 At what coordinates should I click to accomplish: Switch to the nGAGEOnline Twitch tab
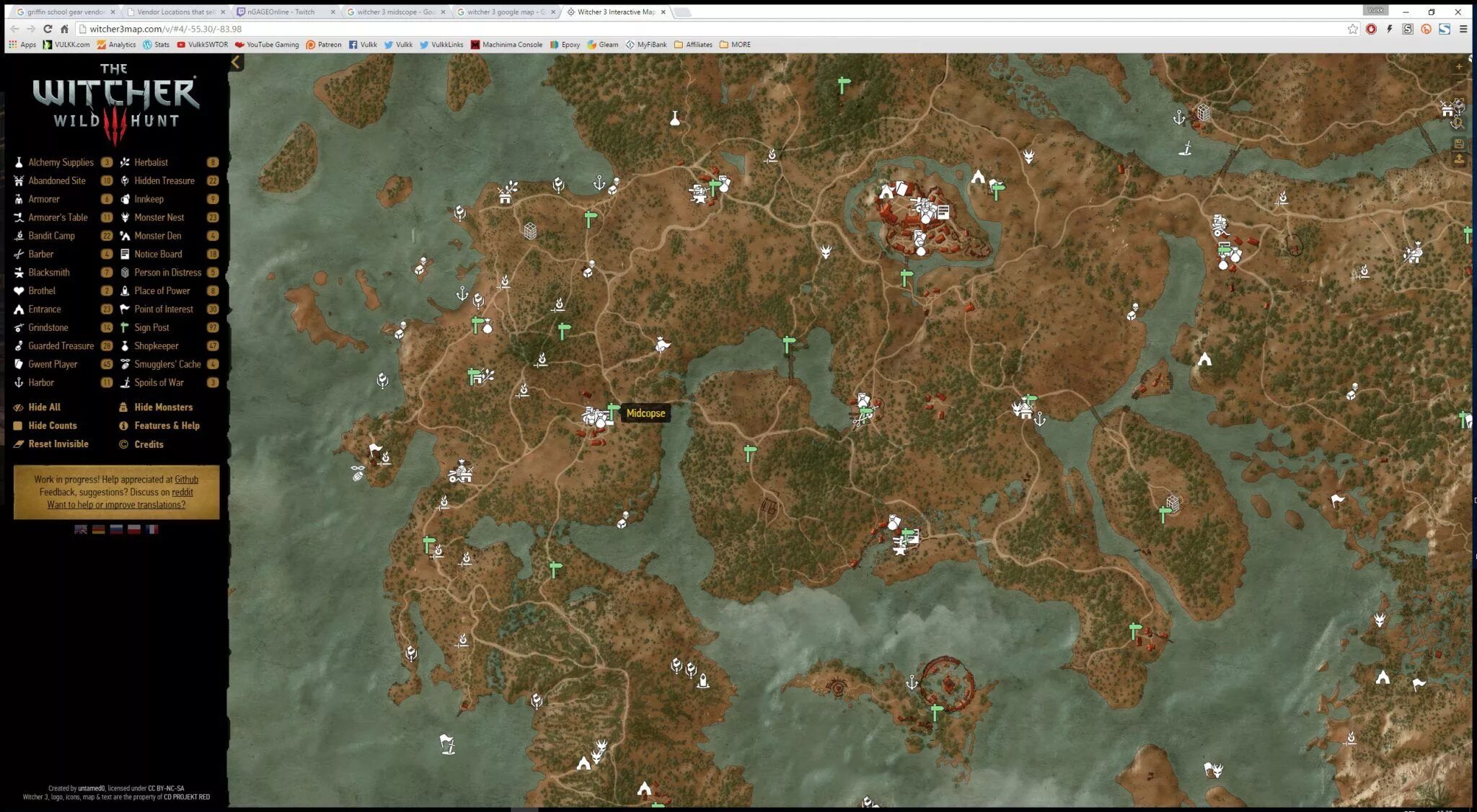tap(281, 12)
